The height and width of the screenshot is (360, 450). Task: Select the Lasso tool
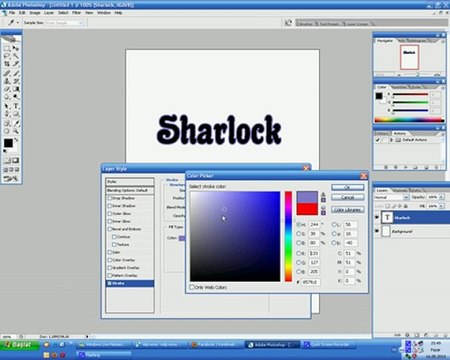[7, 56]
